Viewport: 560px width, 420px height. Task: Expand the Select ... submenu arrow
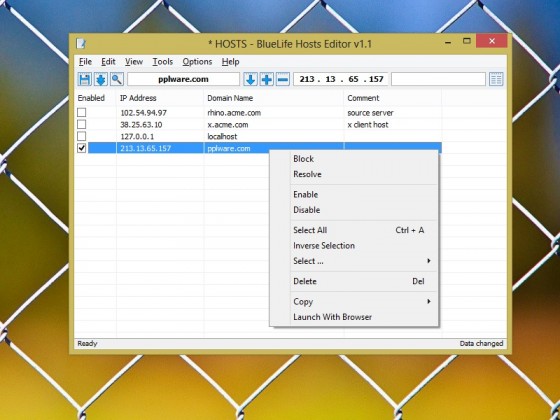tap(429, 261)
